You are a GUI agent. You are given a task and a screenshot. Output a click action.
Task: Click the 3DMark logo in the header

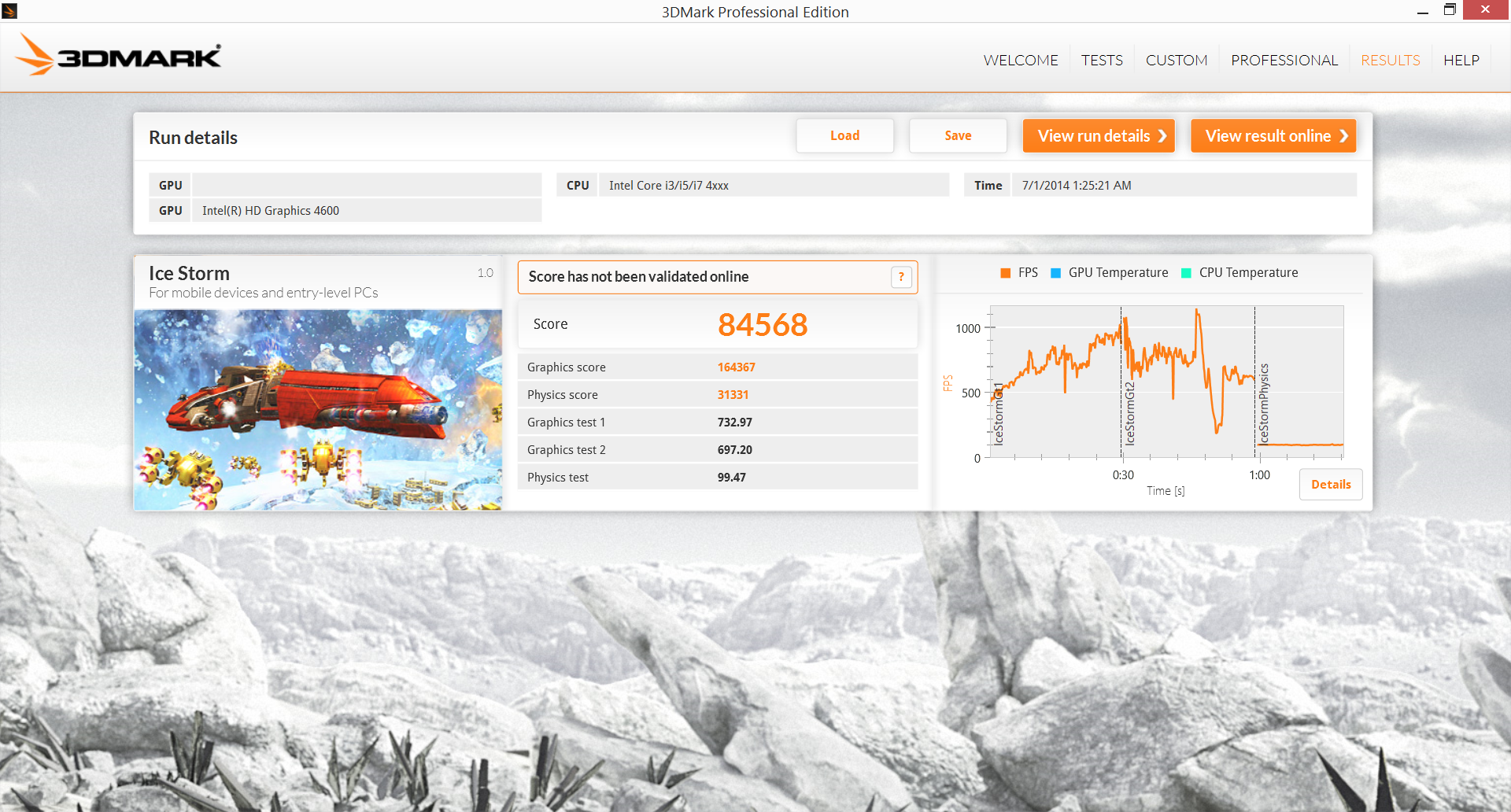[x=118, y=55]
